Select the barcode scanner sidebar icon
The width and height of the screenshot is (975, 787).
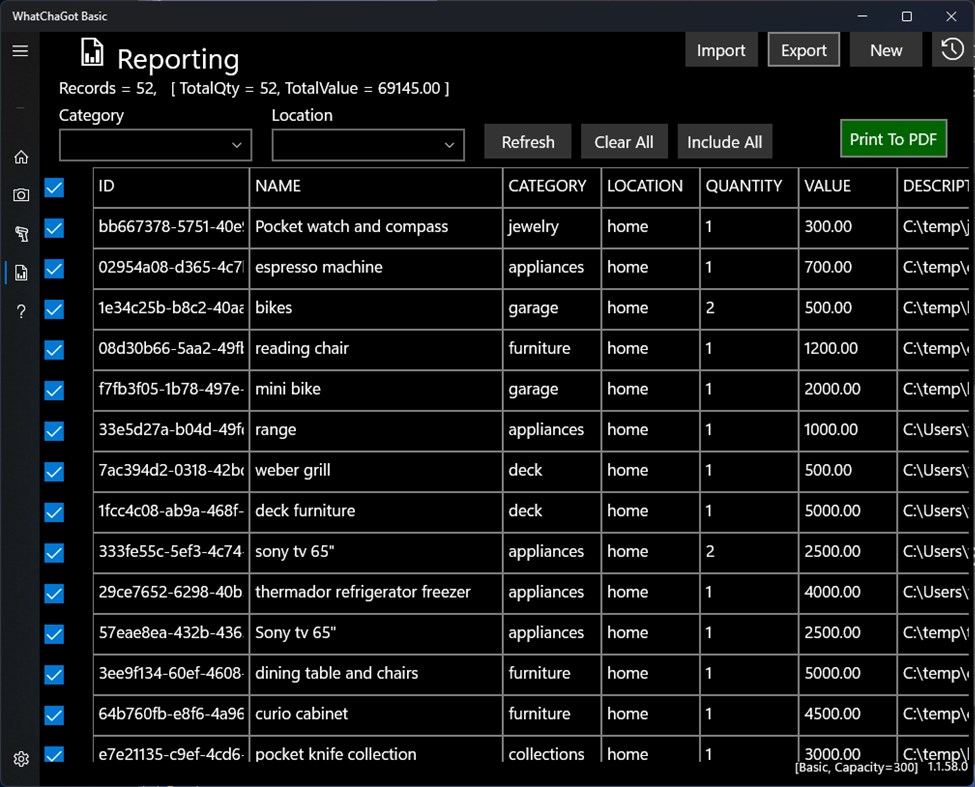tap(20, 234)
